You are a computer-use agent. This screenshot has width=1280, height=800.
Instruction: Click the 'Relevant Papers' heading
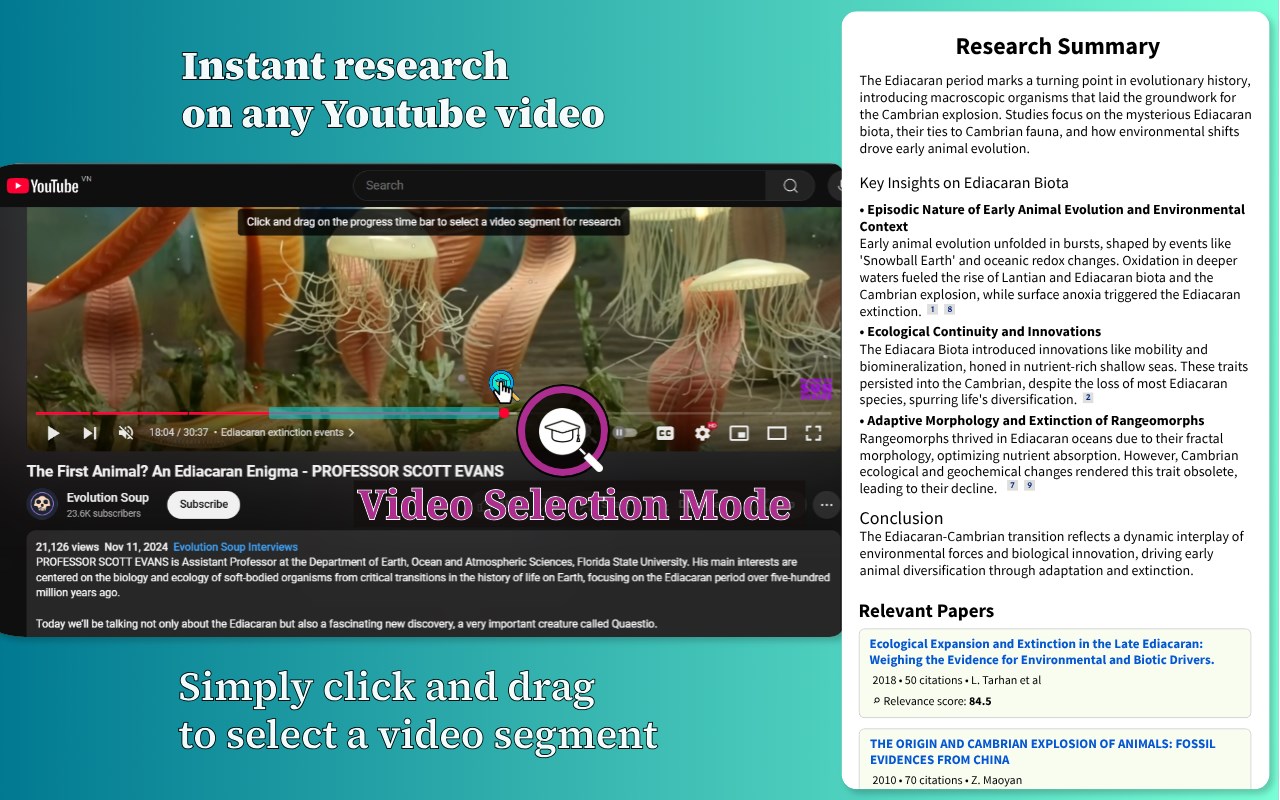pos(926,611)
